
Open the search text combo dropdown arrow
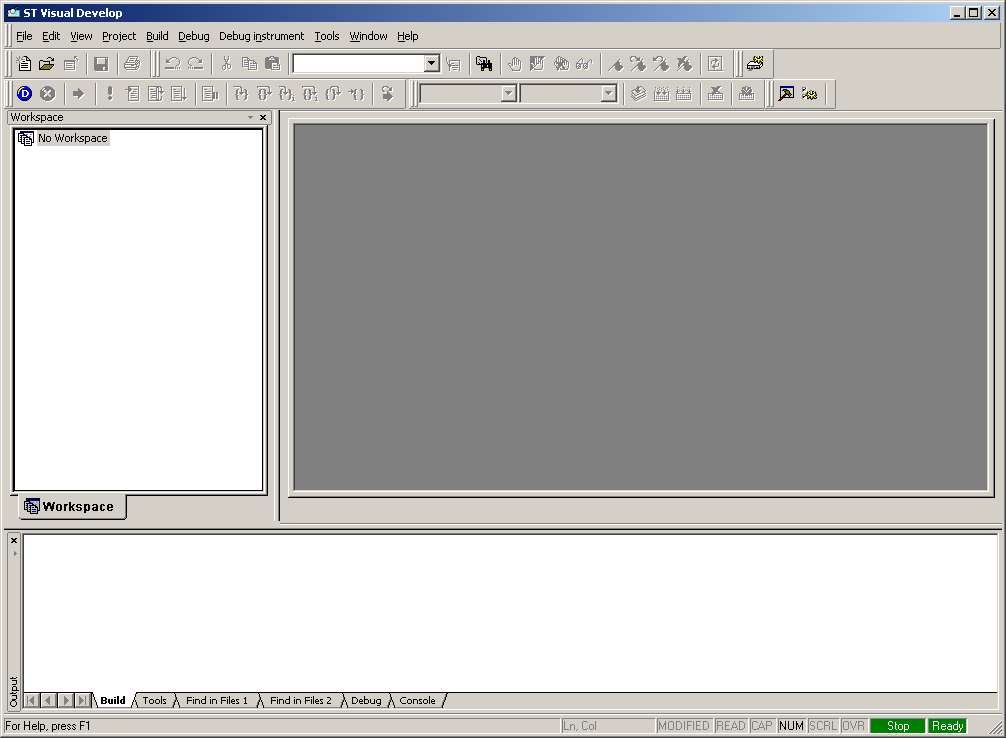pyautogui.click(x=432, y=63)
